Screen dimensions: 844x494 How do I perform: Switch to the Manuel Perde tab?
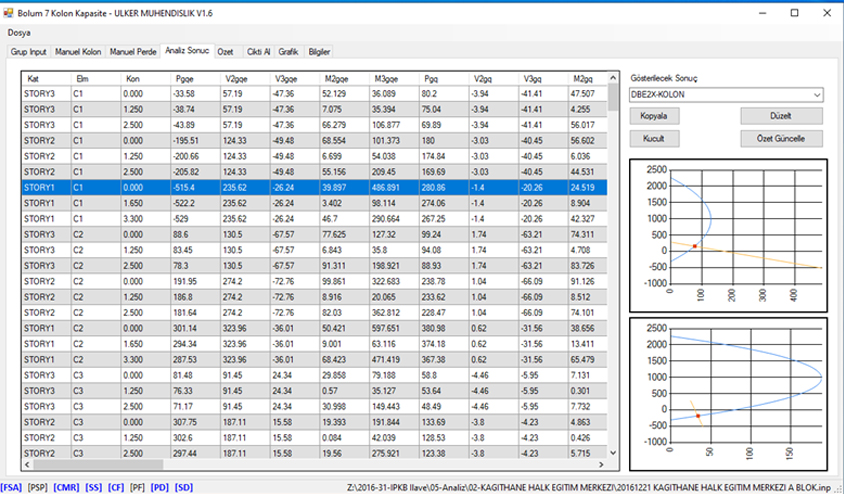(133, 52)
